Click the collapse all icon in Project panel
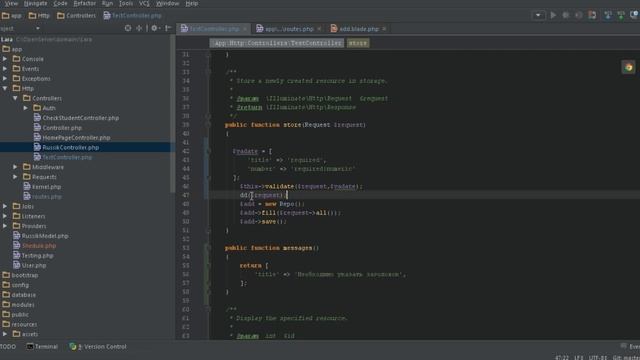Viewport: 640px width, 360px height. tap(139, 28)
